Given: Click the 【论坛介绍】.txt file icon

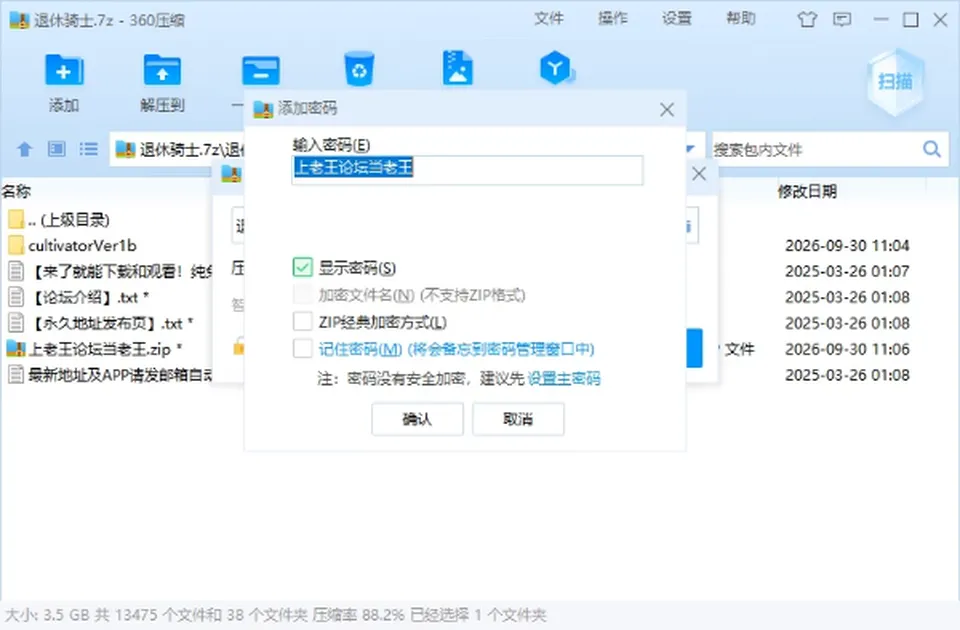Looking at the screenshot, I should (x=16, y=297).
